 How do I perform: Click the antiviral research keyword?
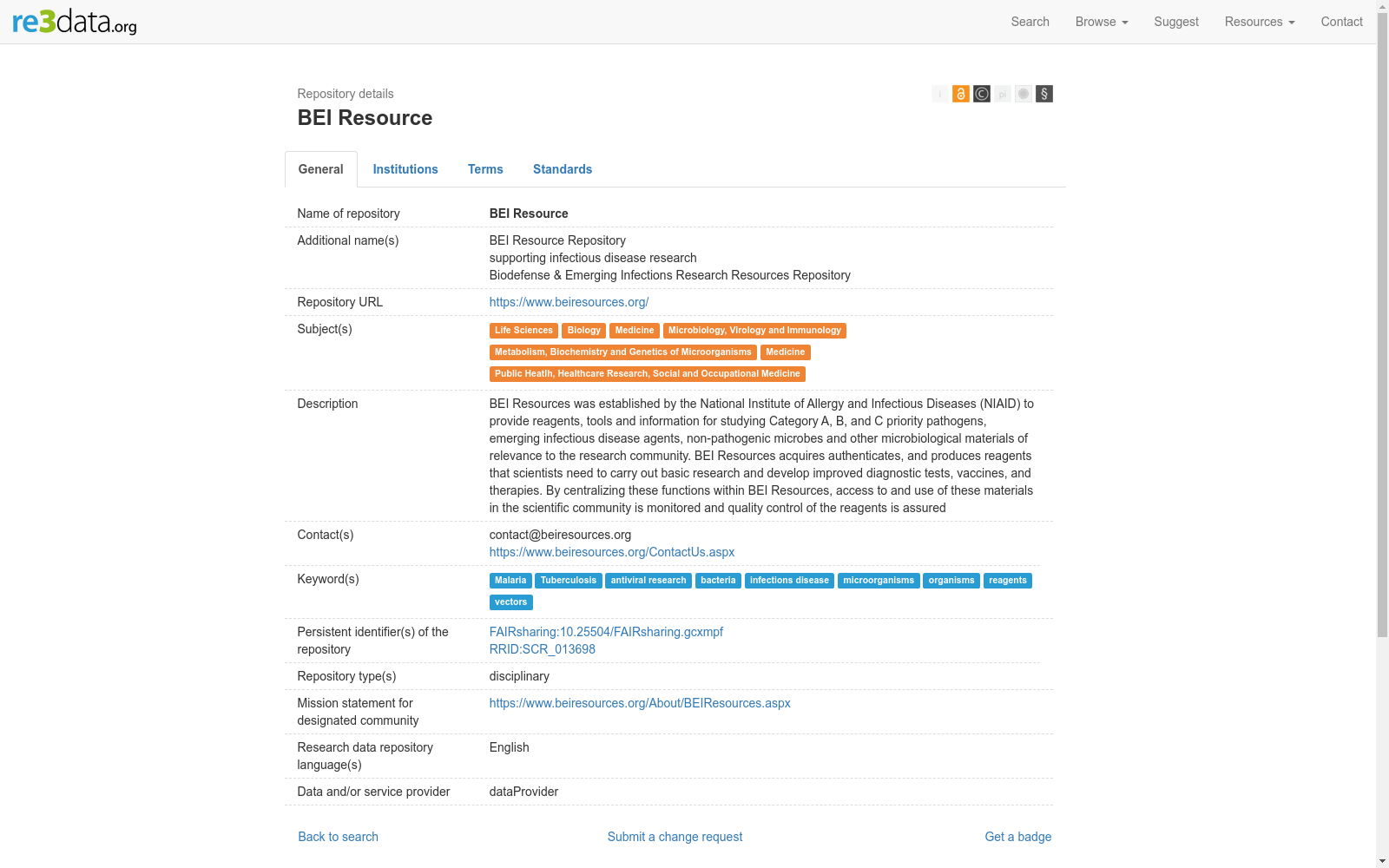(x=648, y=581)
